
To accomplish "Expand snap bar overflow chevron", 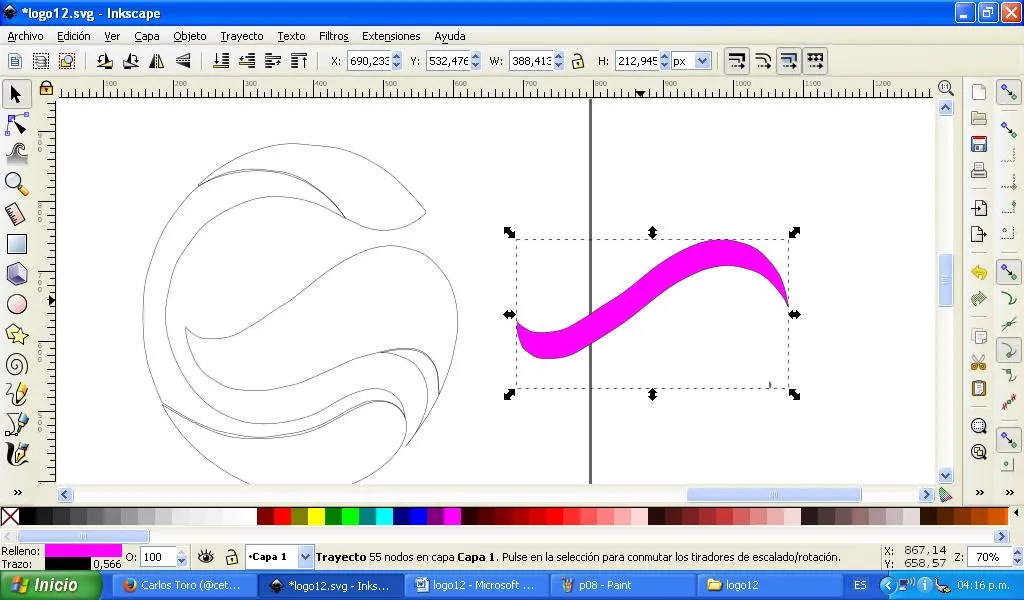I will (x=1010, y=492).
